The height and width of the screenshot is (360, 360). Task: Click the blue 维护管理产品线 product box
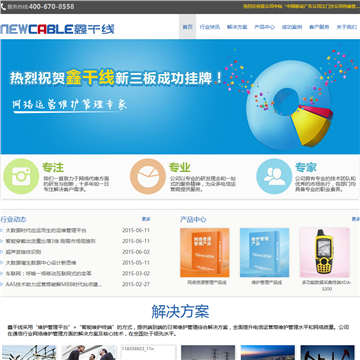tap(264, 253)
